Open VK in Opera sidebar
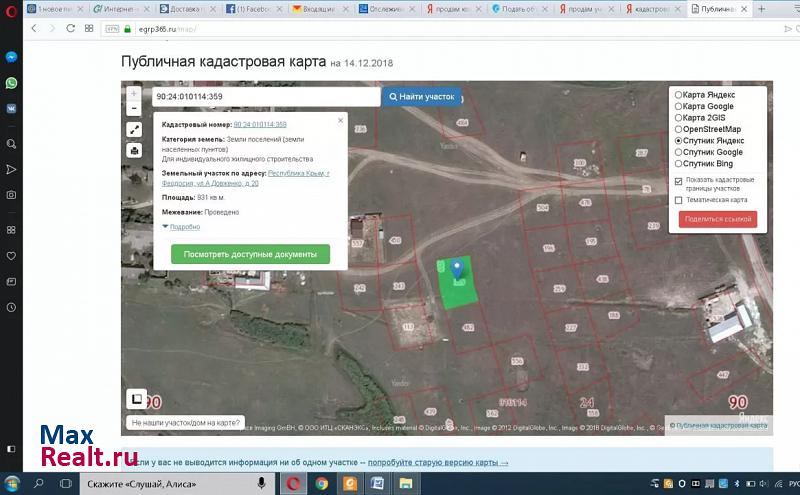The width and height of the screenshot is (800, 495). pos(11,106)
